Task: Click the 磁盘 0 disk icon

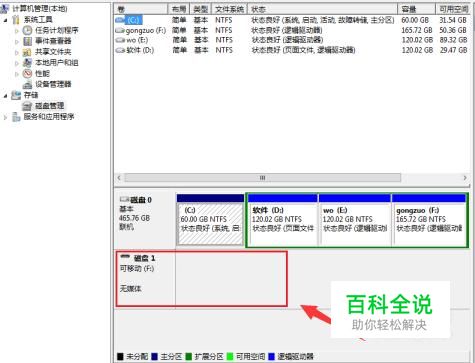Action: (125, 200)
